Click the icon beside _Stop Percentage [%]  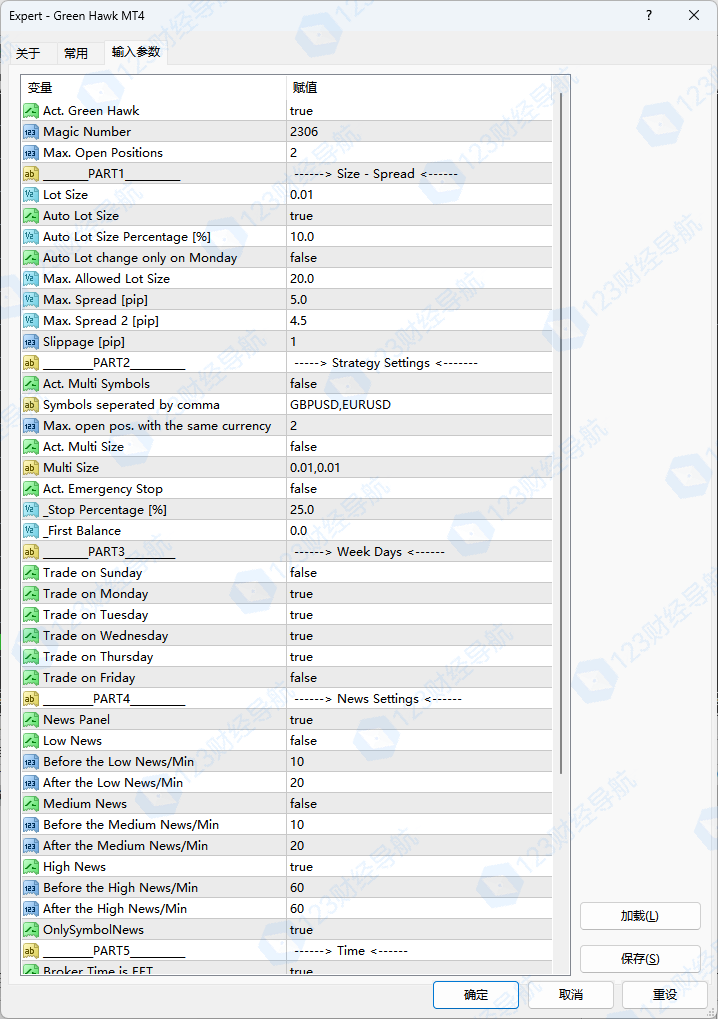pyautogui.click(x=31, y=510)
